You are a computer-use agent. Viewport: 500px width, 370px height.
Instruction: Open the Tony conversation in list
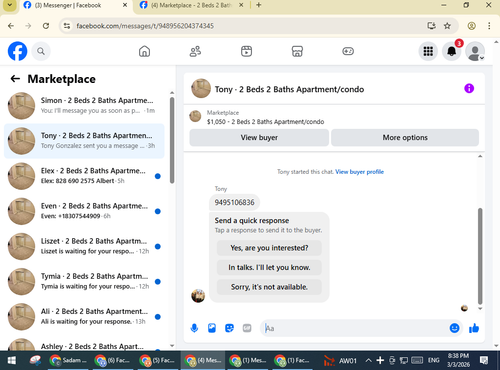coord(84,141)
